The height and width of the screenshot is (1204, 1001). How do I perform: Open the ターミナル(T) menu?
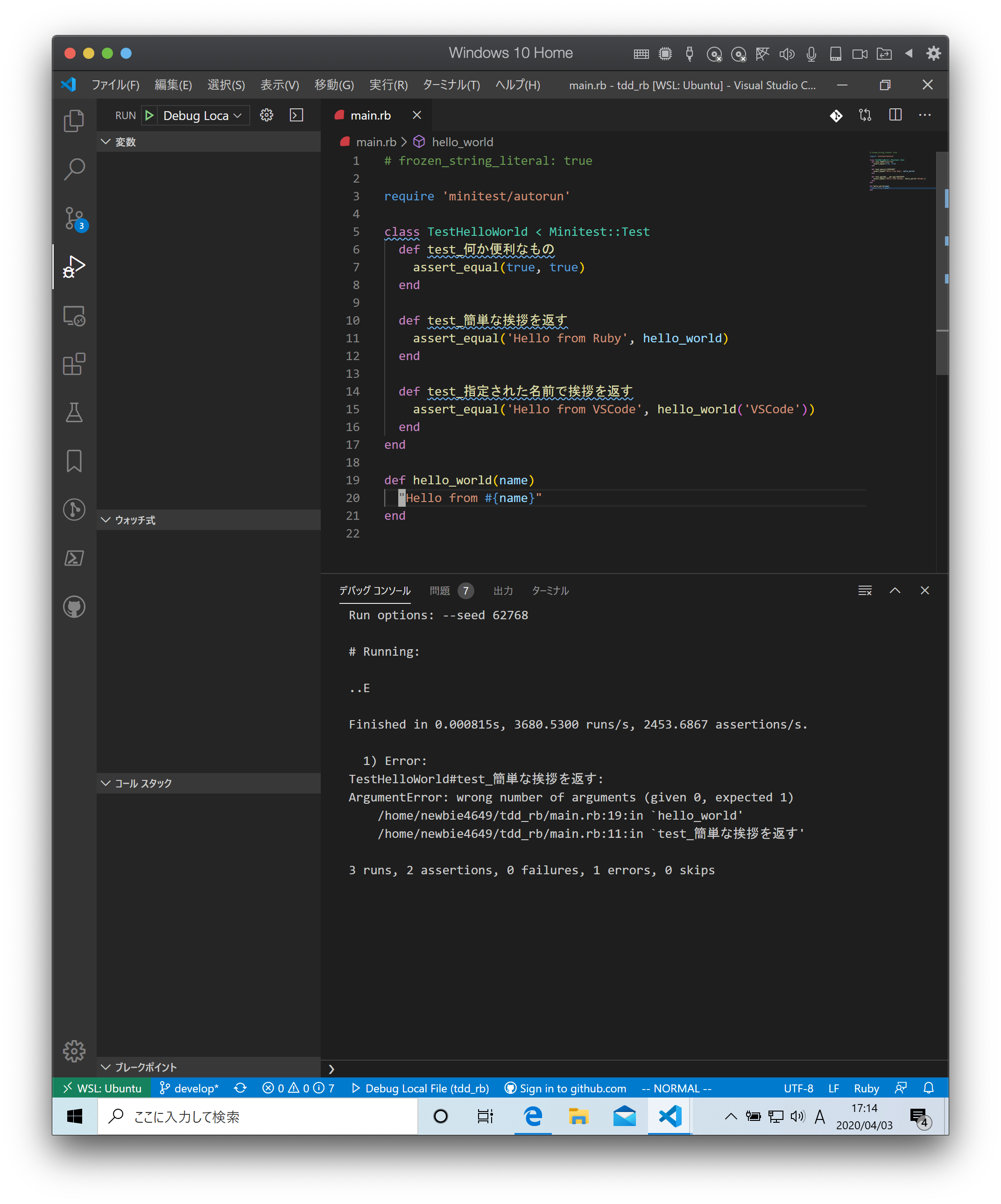point(451,85)
